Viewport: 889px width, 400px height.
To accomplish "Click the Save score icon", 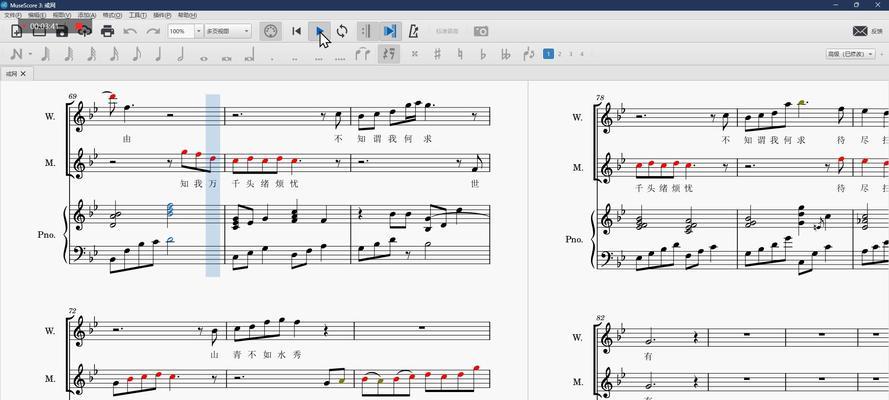I will coord(62,31).
